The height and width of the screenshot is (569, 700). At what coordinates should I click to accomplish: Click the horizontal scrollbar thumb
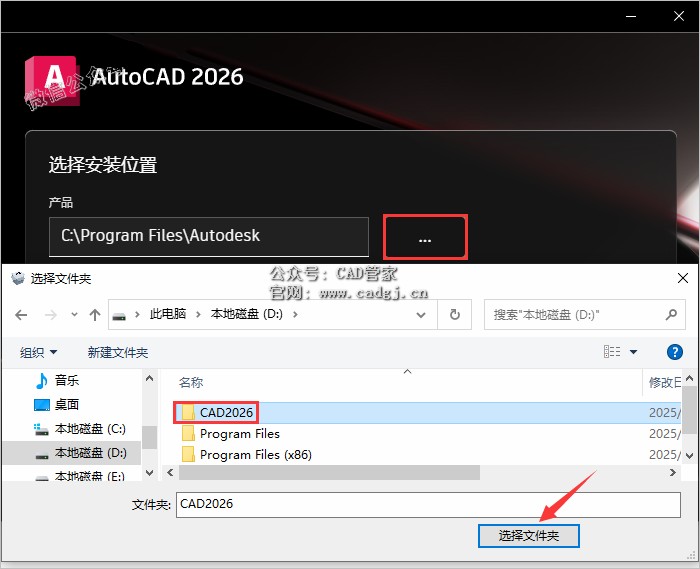click(x=329, y=472)
